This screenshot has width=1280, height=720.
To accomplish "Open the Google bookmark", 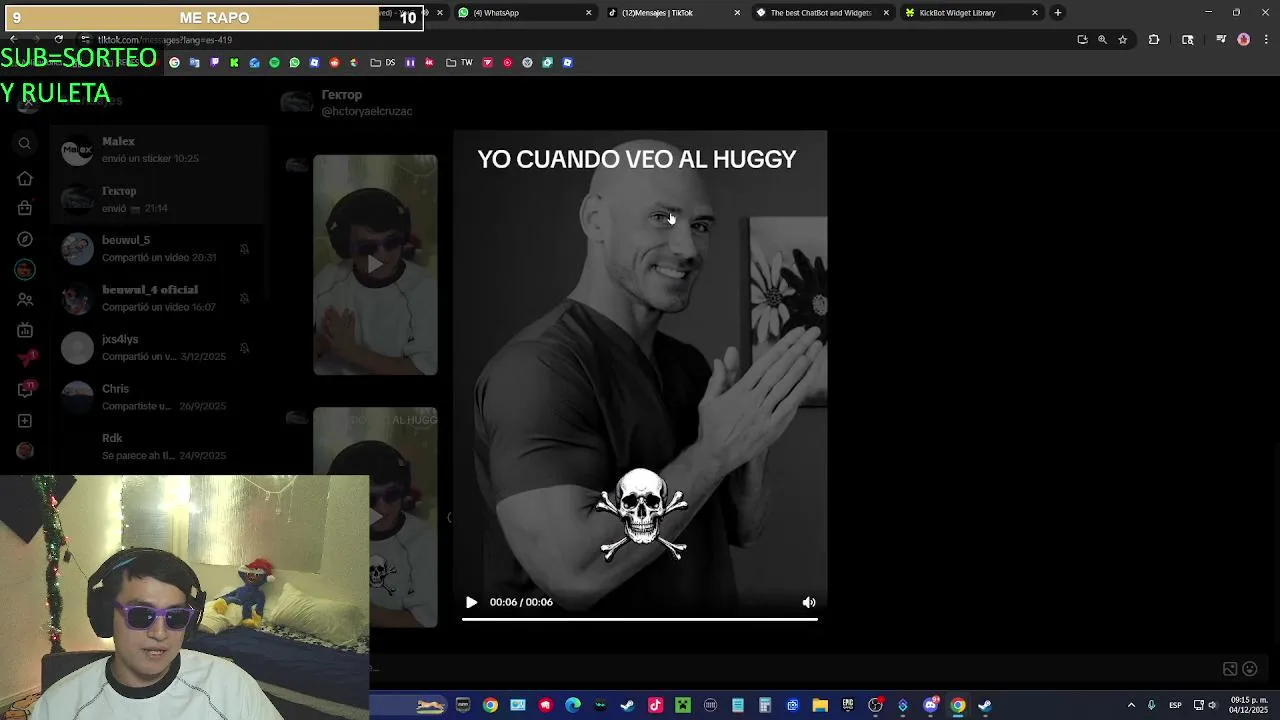I will pos(174,62).
